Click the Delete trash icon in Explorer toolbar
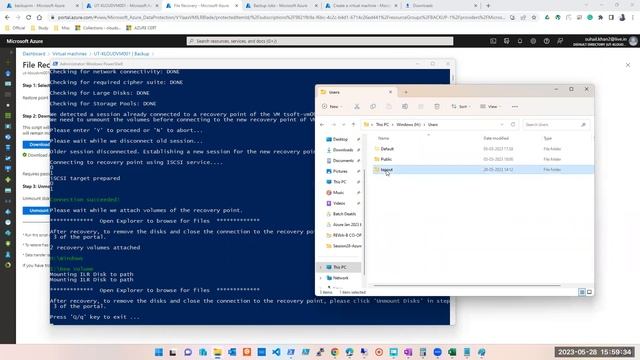Viewport: 640px width, 360px height. point(437,107)
